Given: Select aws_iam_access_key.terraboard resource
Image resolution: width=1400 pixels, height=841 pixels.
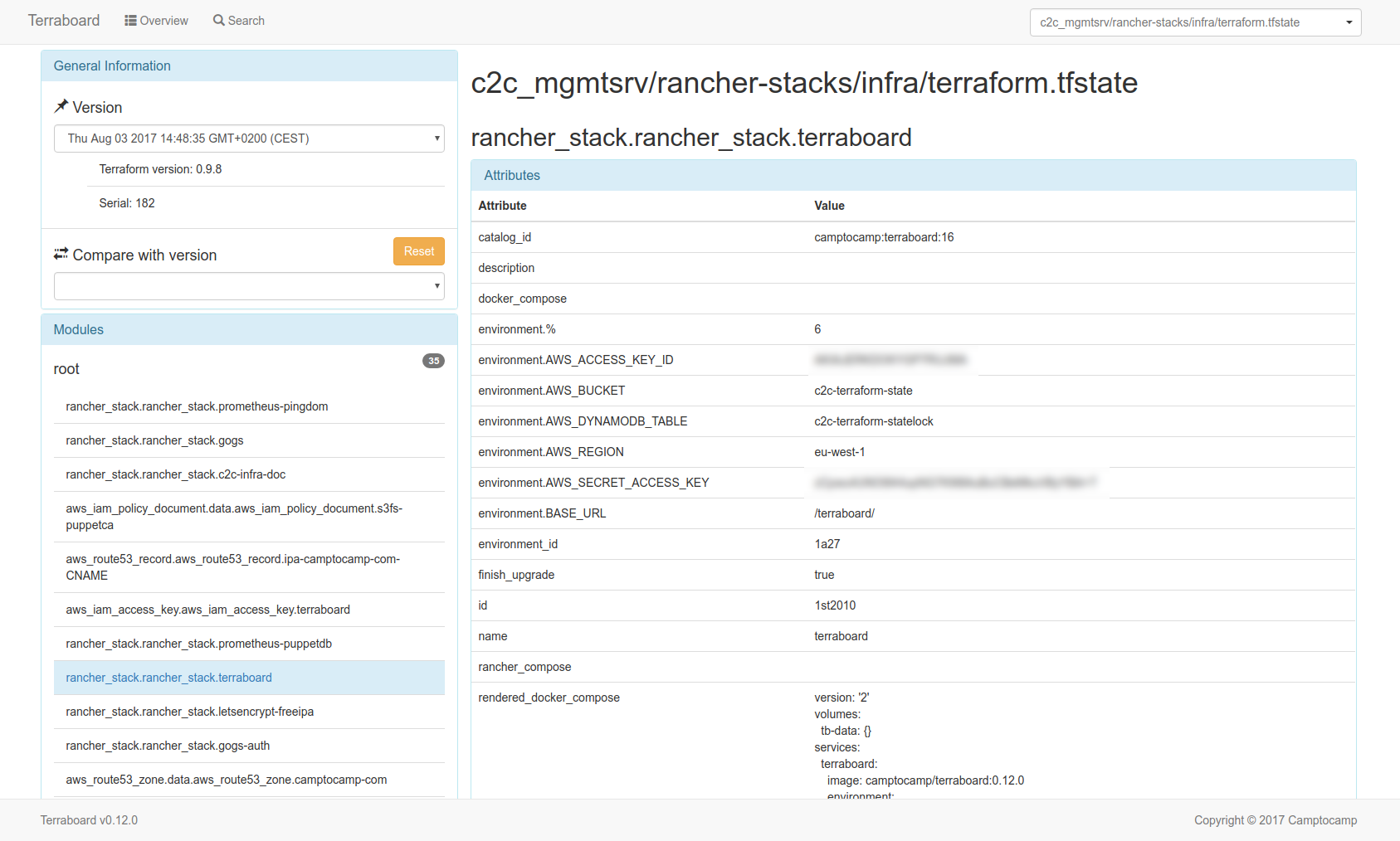Looking at the screenshot, I should 249,610.
